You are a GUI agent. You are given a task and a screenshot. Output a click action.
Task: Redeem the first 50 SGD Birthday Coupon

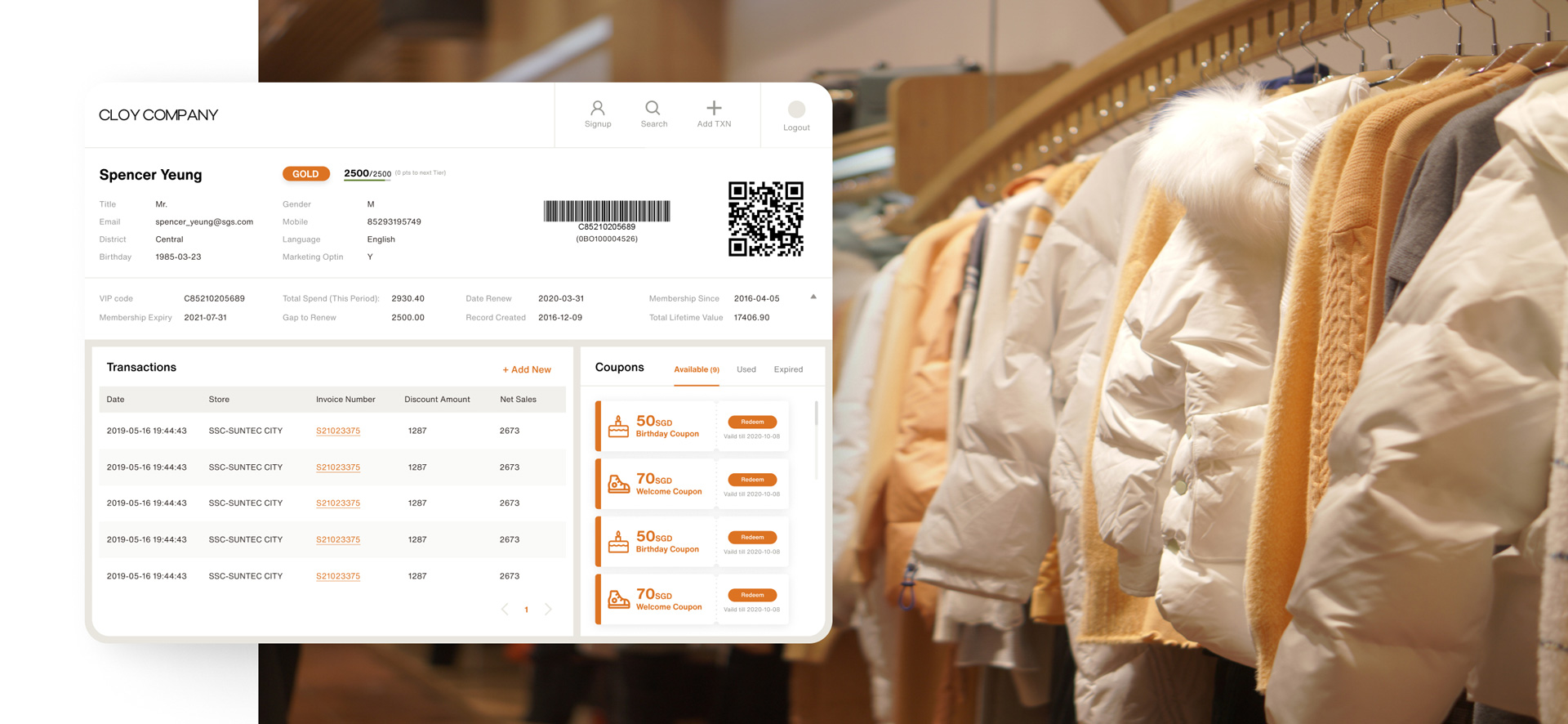(x=752, y=422)
